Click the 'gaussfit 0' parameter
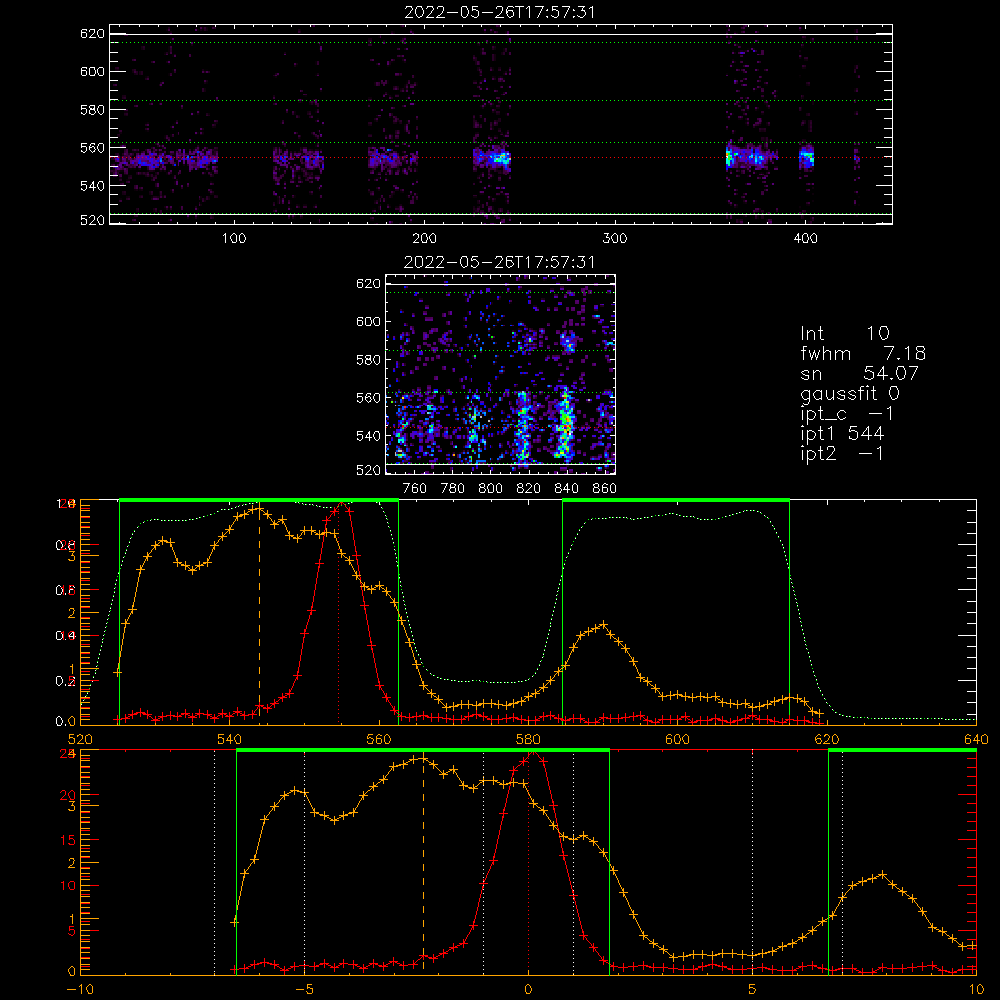The width and height of the screenshot is (1000, 1000). pos(850,393)
